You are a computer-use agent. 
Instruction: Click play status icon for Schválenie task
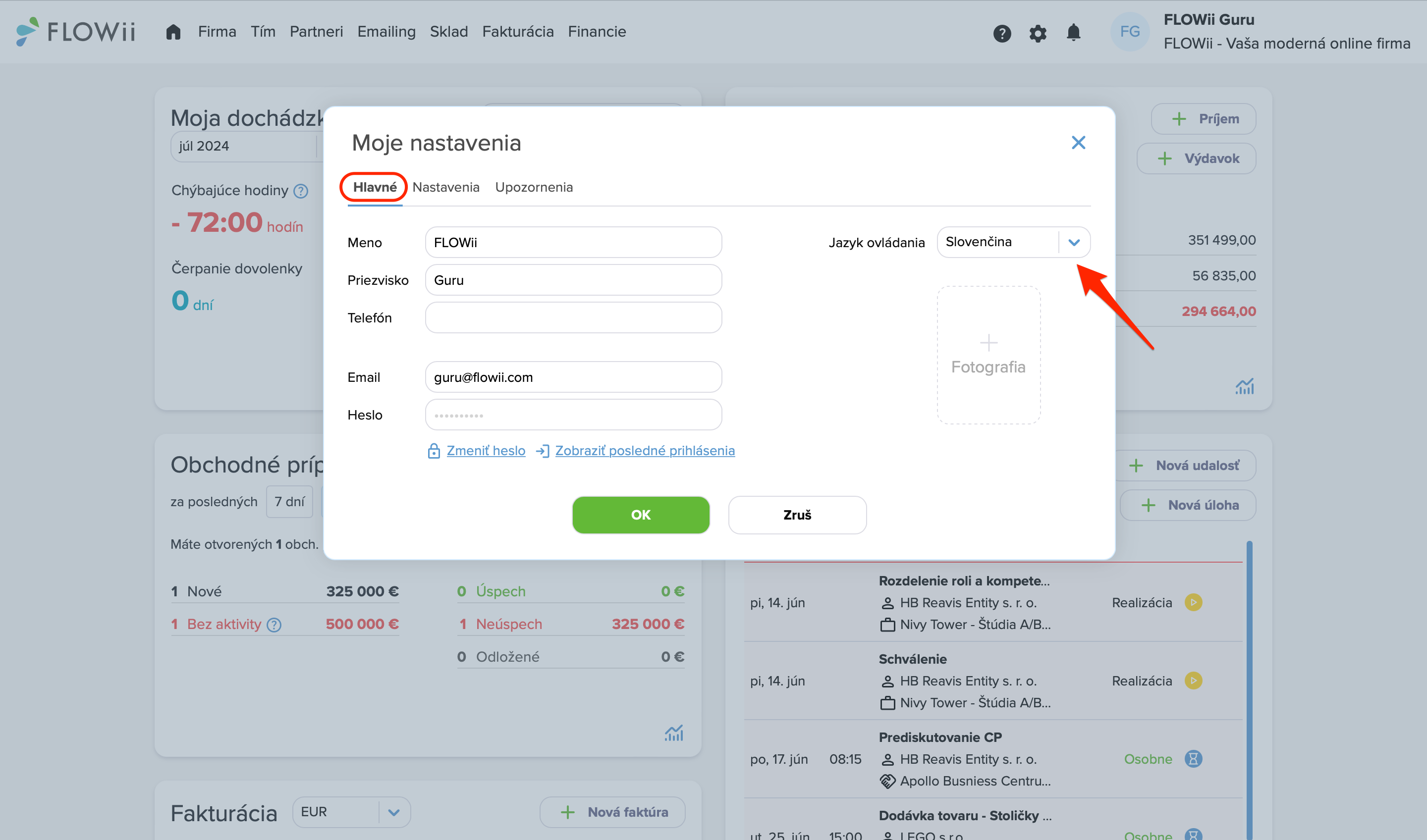coord(1194,680)
